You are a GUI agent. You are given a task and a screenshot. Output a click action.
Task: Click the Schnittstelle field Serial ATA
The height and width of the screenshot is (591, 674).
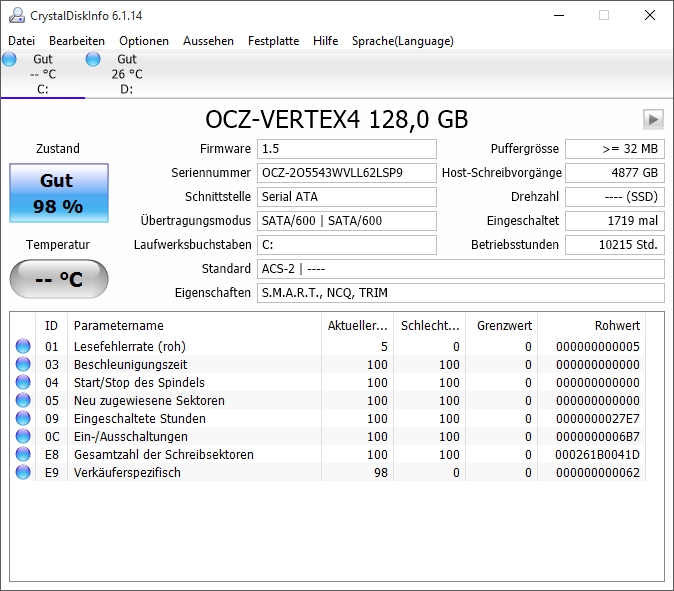click(347, 197)
